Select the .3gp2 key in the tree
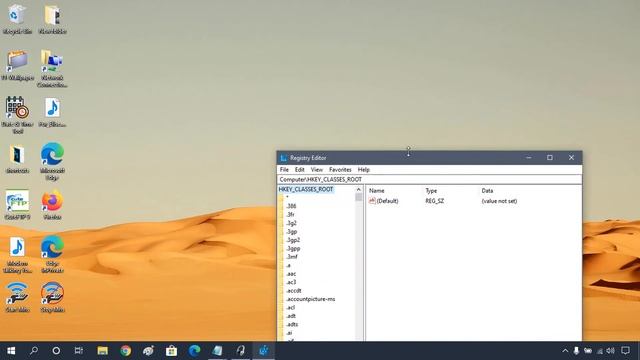640x360 pixels. pos(293,240)
